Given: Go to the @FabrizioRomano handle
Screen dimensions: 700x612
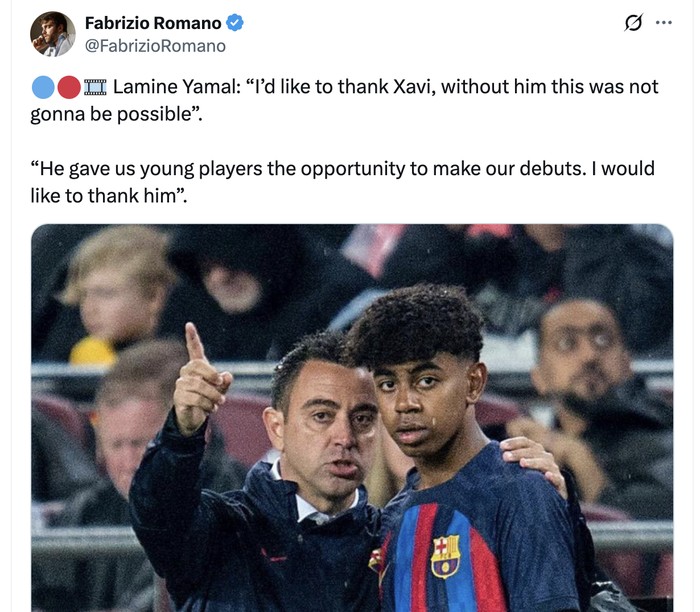Looking at the screenshot, I should click(x=155, y=46).
